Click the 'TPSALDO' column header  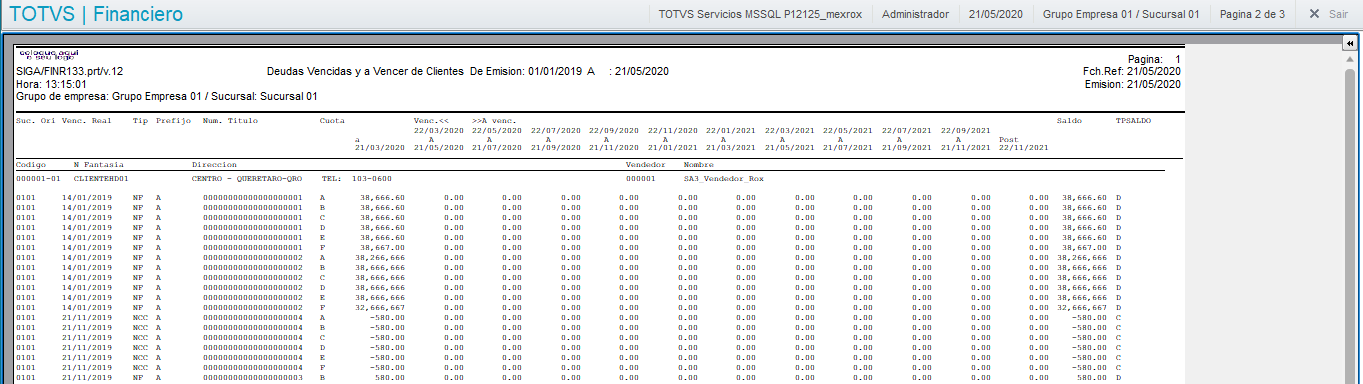point(1132,120)
